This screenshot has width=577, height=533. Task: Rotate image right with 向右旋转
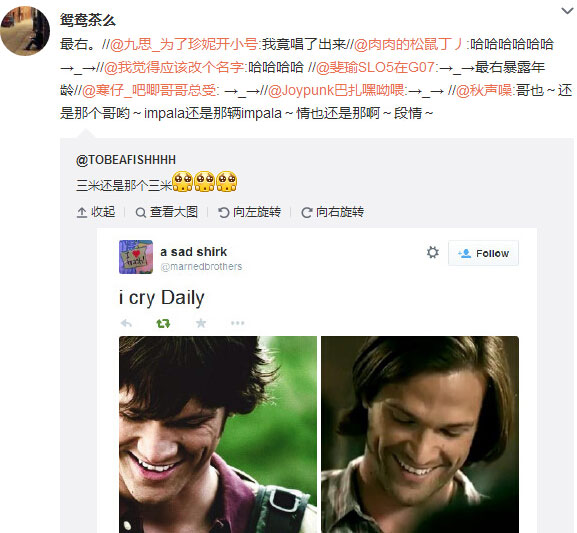[x=333, y=212]
